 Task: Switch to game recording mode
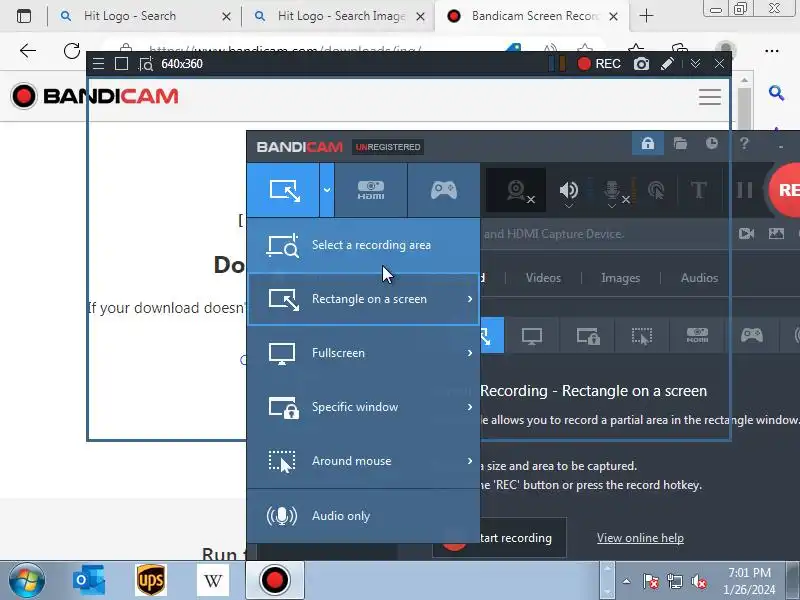(x=444, y=190)
